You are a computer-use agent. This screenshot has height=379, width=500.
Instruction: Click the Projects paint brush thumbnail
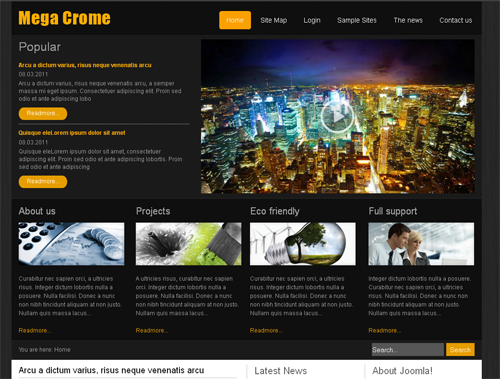tap(188, 244)
